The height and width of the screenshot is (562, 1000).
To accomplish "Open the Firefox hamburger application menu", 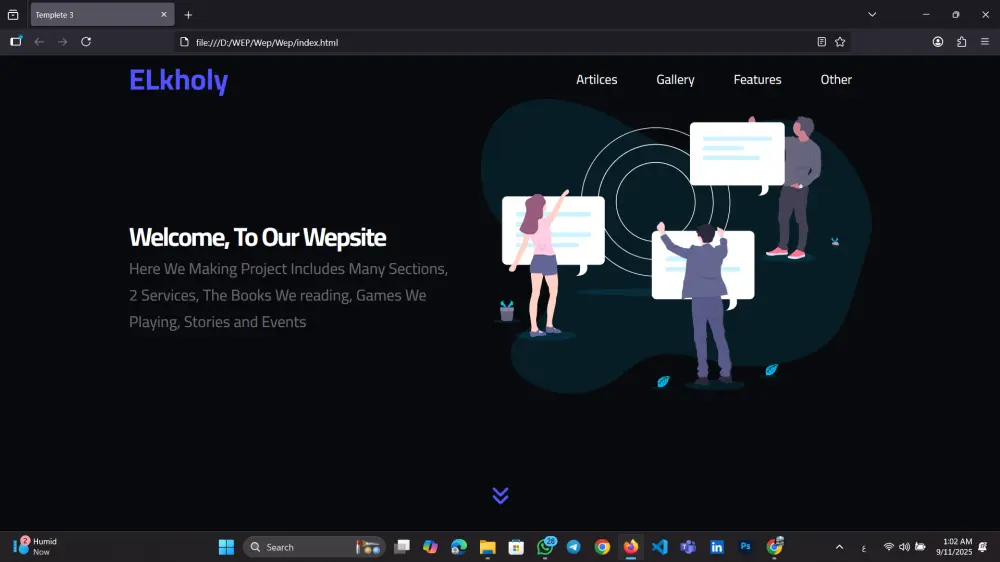I will (x=985, y=42).
